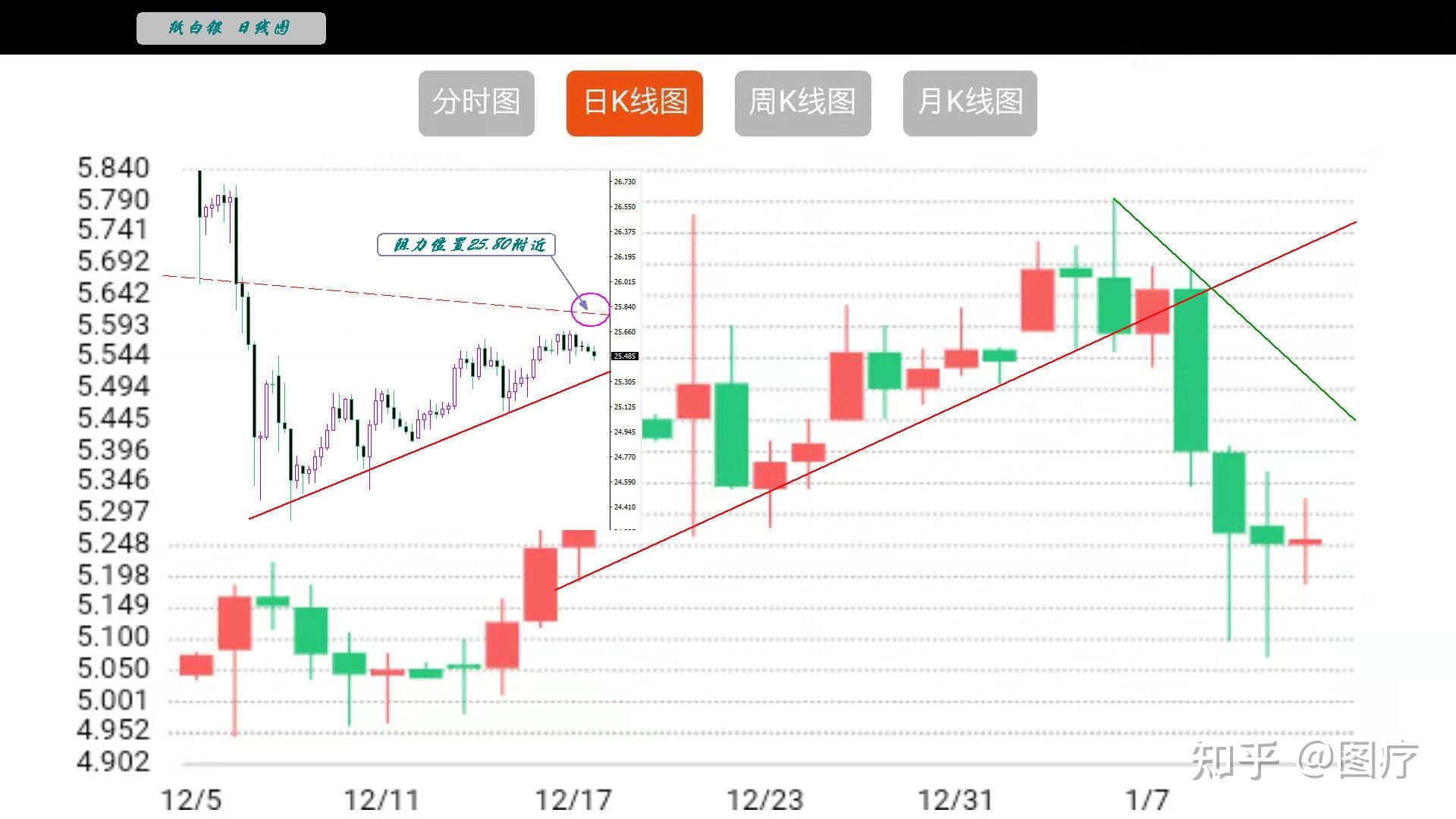Click the 5.248 price axis label
Image resolution: width=1456 pixels, height=819 pixels.
pos(114,543)
